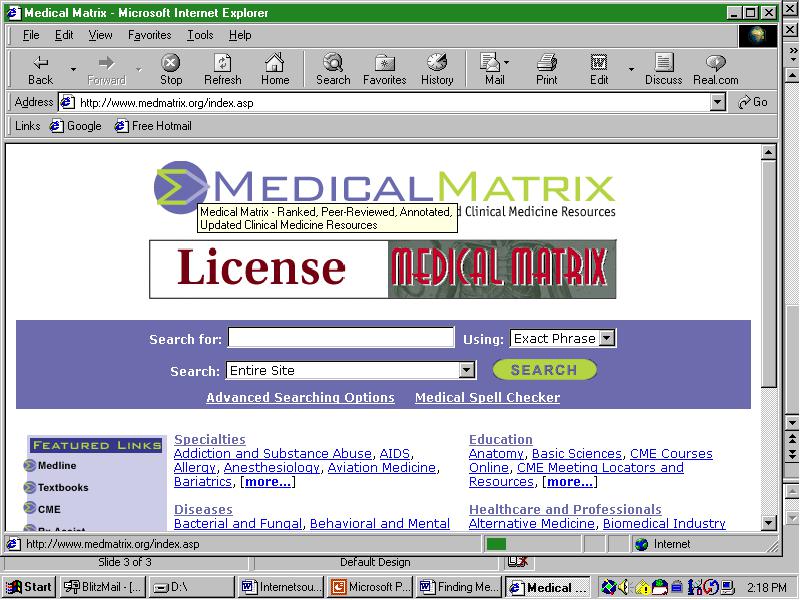
Task: Stop loading the page with Stop
Action: (170, 70)
